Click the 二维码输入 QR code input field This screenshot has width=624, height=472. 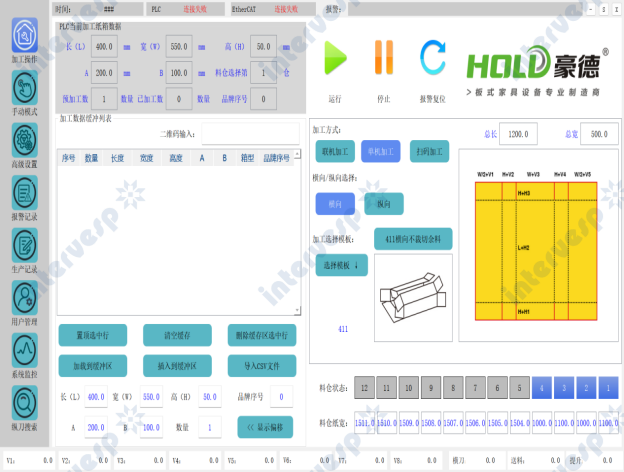(251, 134)
